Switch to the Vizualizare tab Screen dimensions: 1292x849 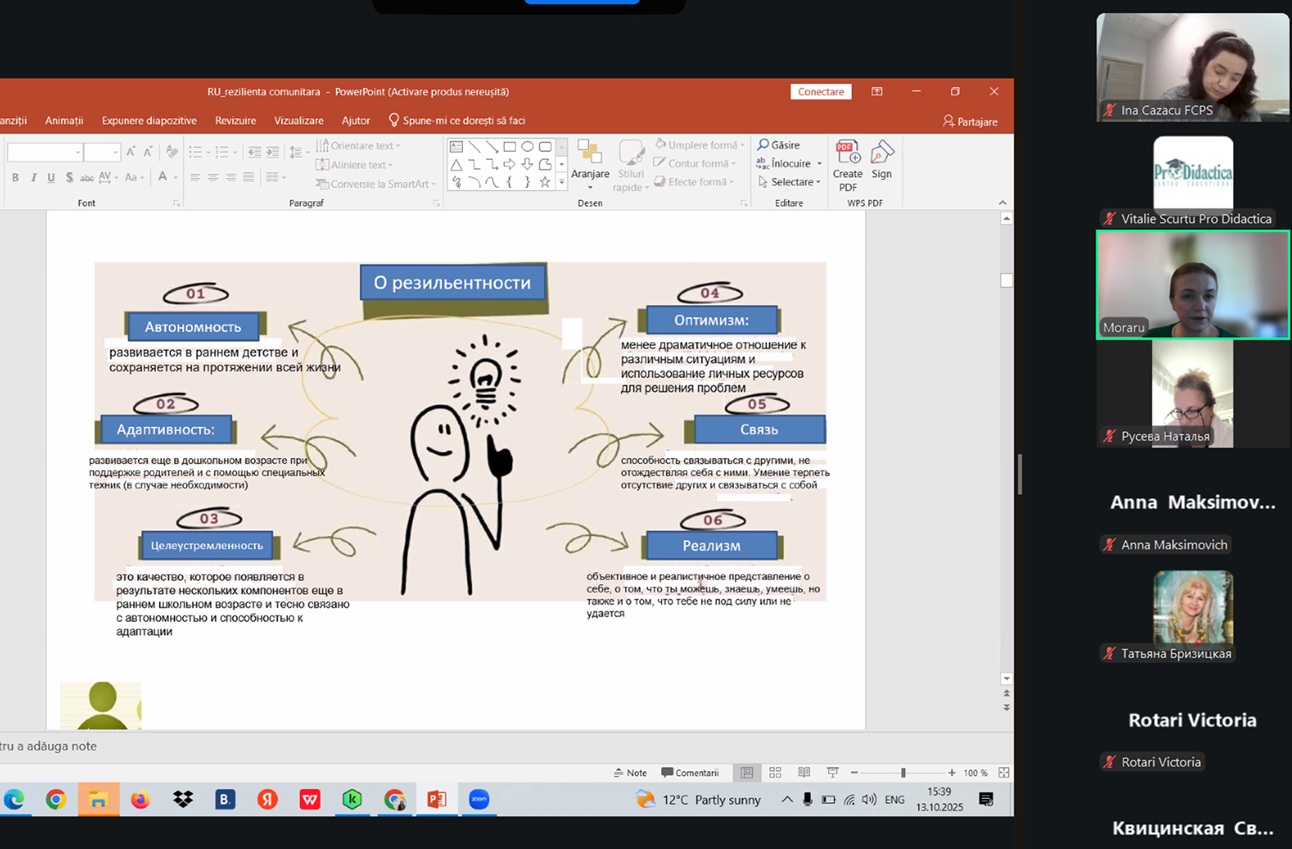click(298, 121)
